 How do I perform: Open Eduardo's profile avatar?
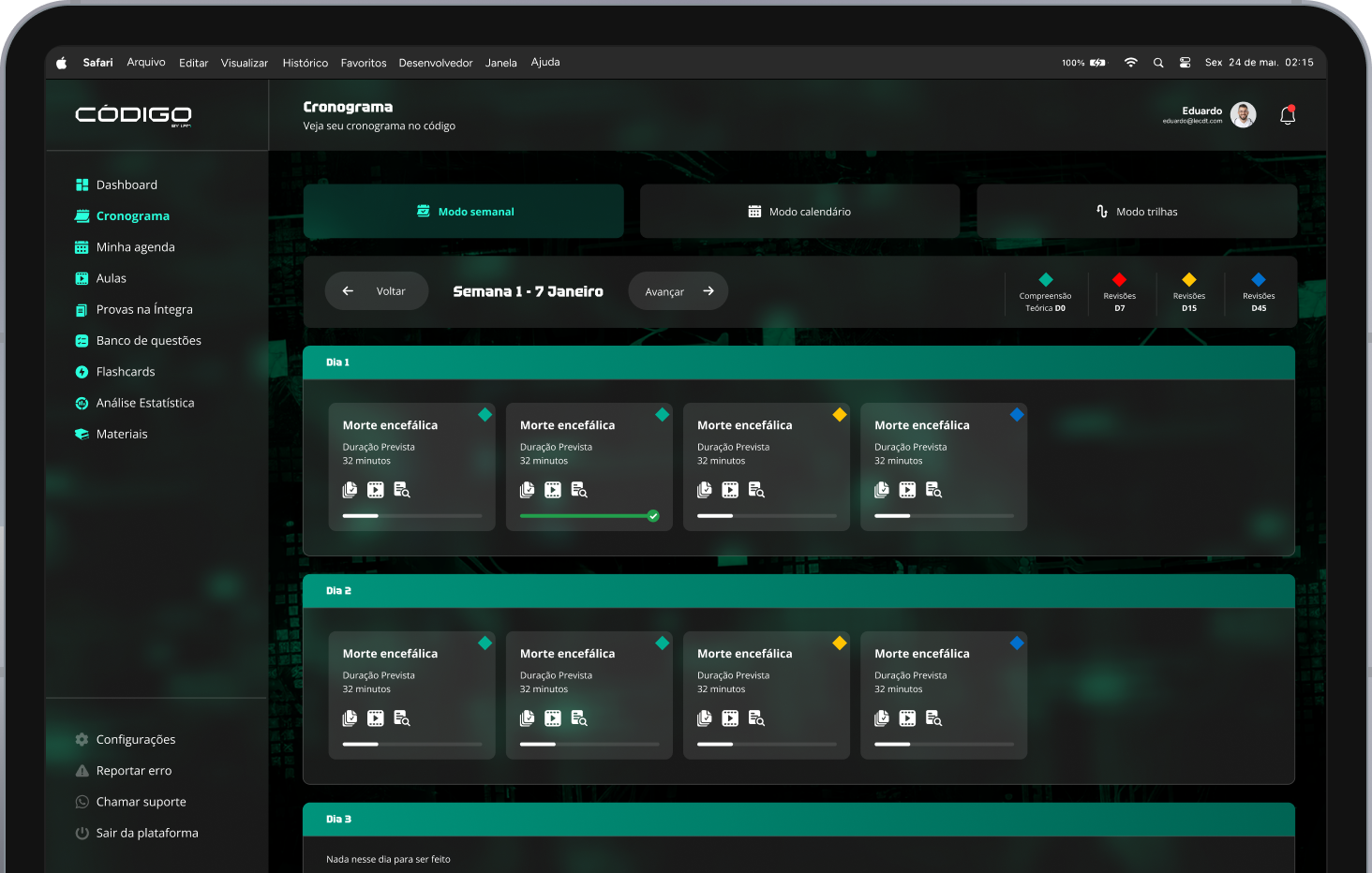(1243, 115)
